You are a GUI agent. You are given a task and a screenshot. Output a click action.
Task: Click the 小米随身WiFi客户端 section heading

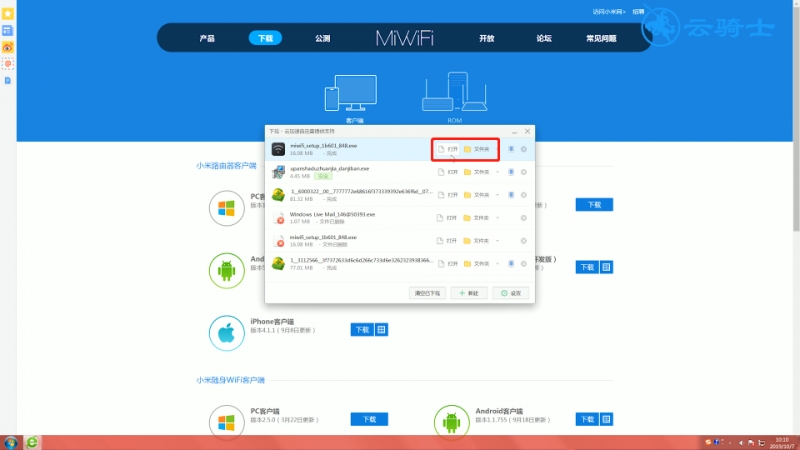[x=230, y=380]
